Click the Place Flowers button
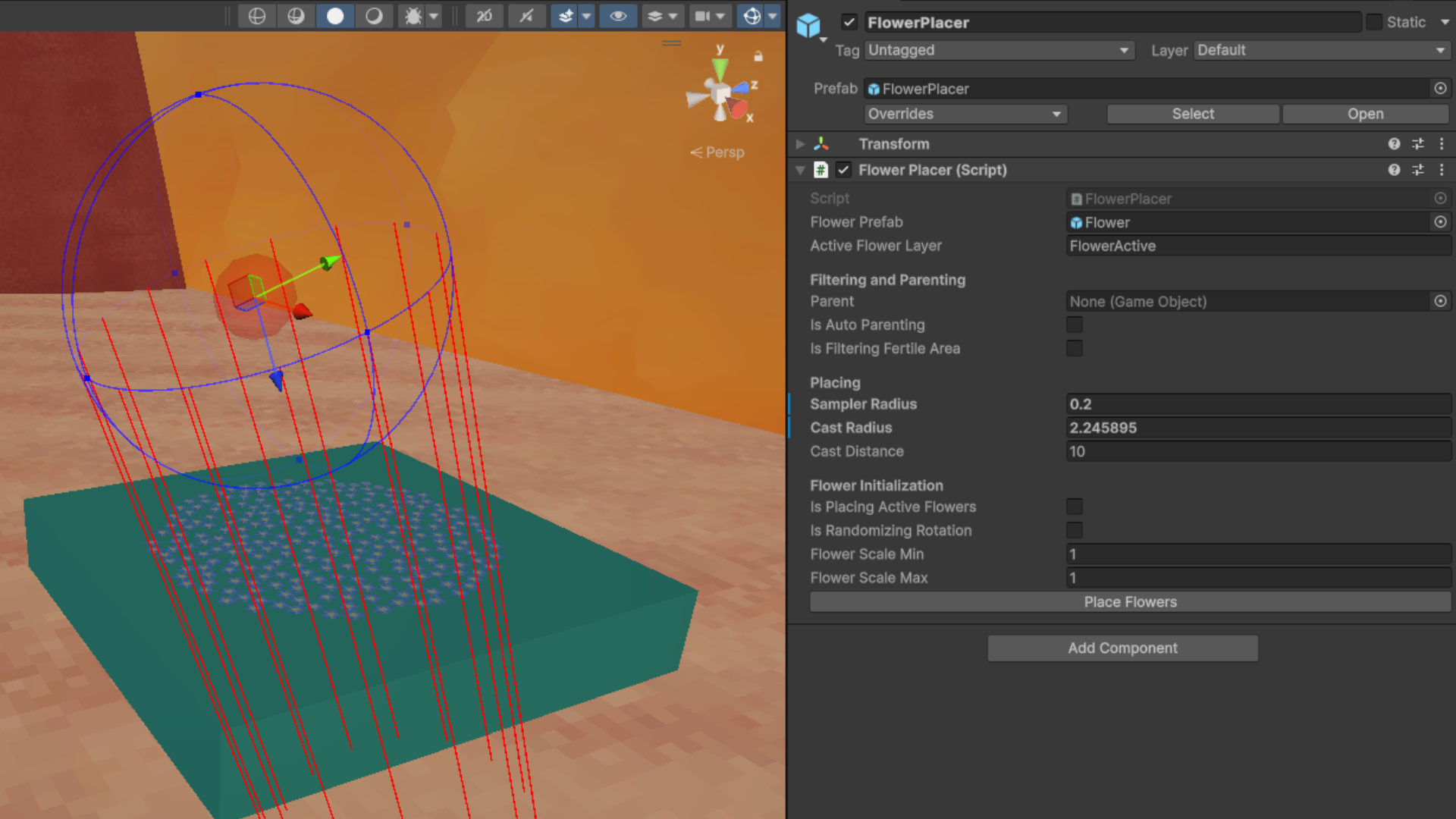This screenshot has width=1456, height=819. coord(1130,602)
